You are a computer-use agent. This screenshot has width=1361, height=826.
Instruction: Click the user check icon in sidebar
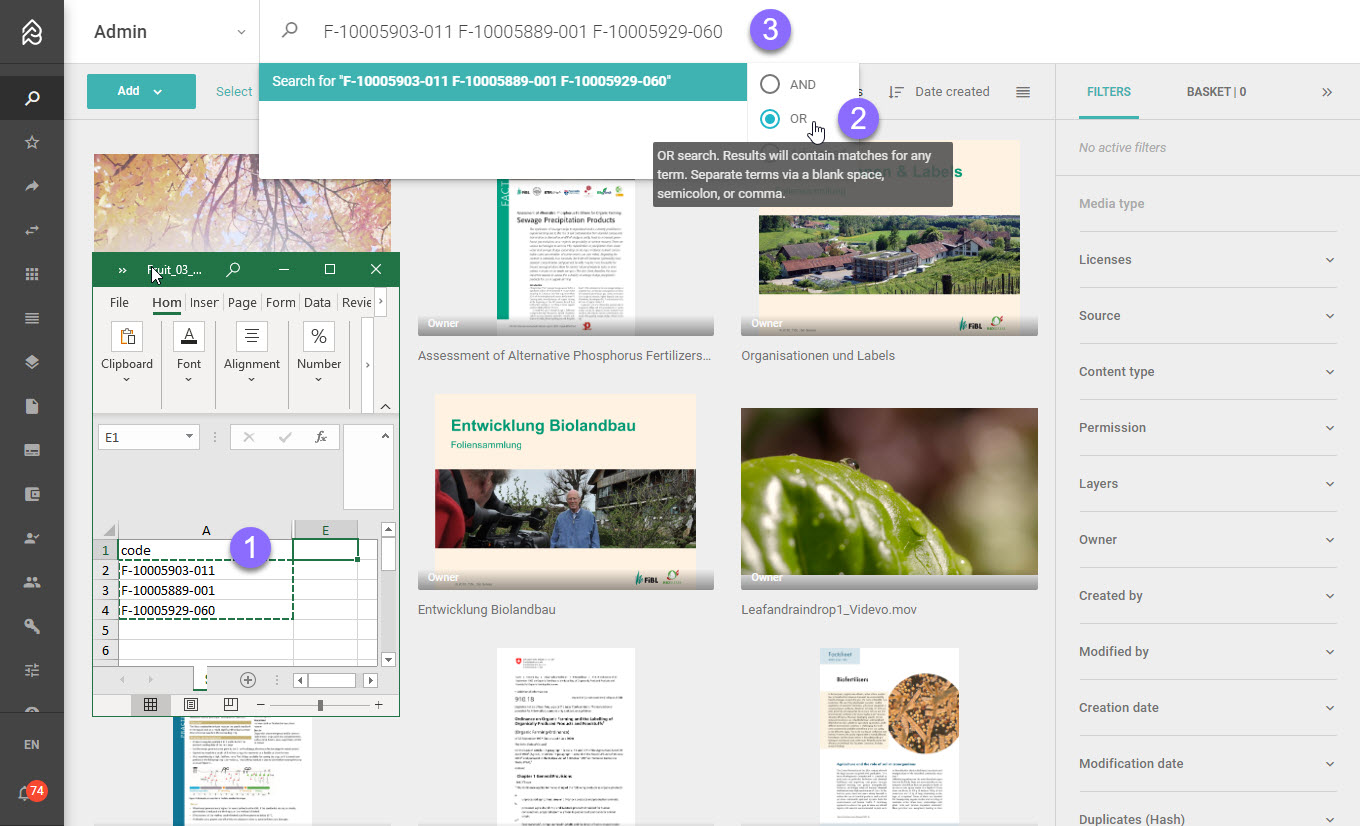[32, 538]
